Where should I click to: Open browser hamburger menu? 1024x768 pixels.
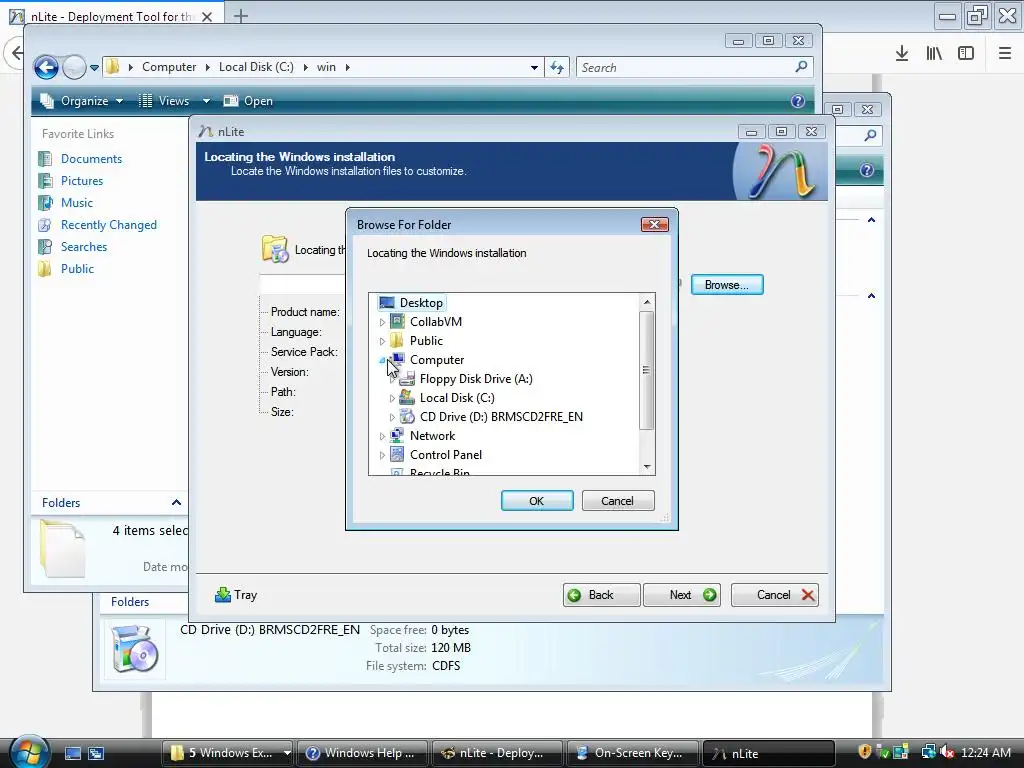pos(1005,54)
